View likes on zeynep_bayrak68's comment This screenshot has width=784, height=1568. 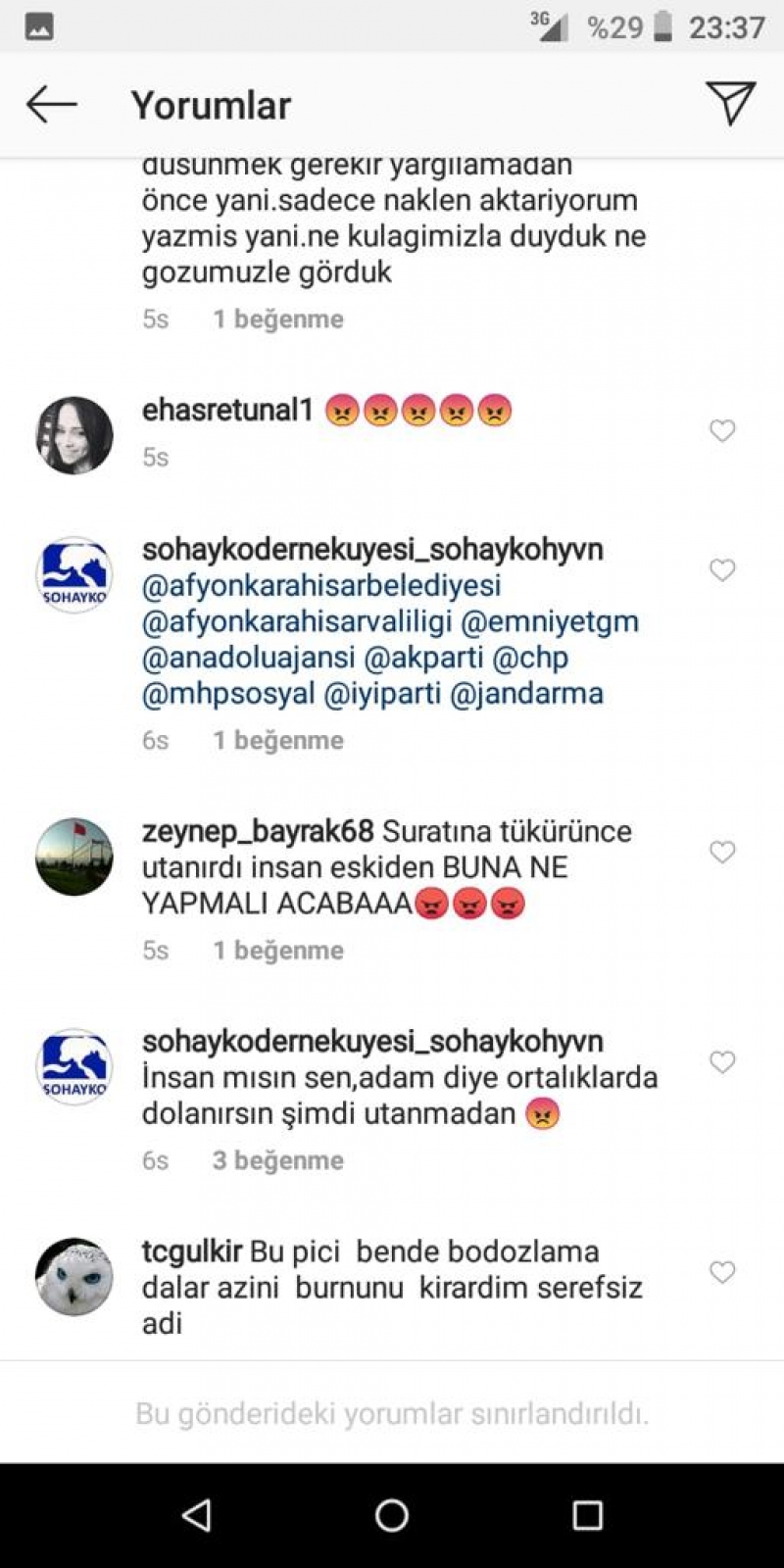tap(278, 950)
